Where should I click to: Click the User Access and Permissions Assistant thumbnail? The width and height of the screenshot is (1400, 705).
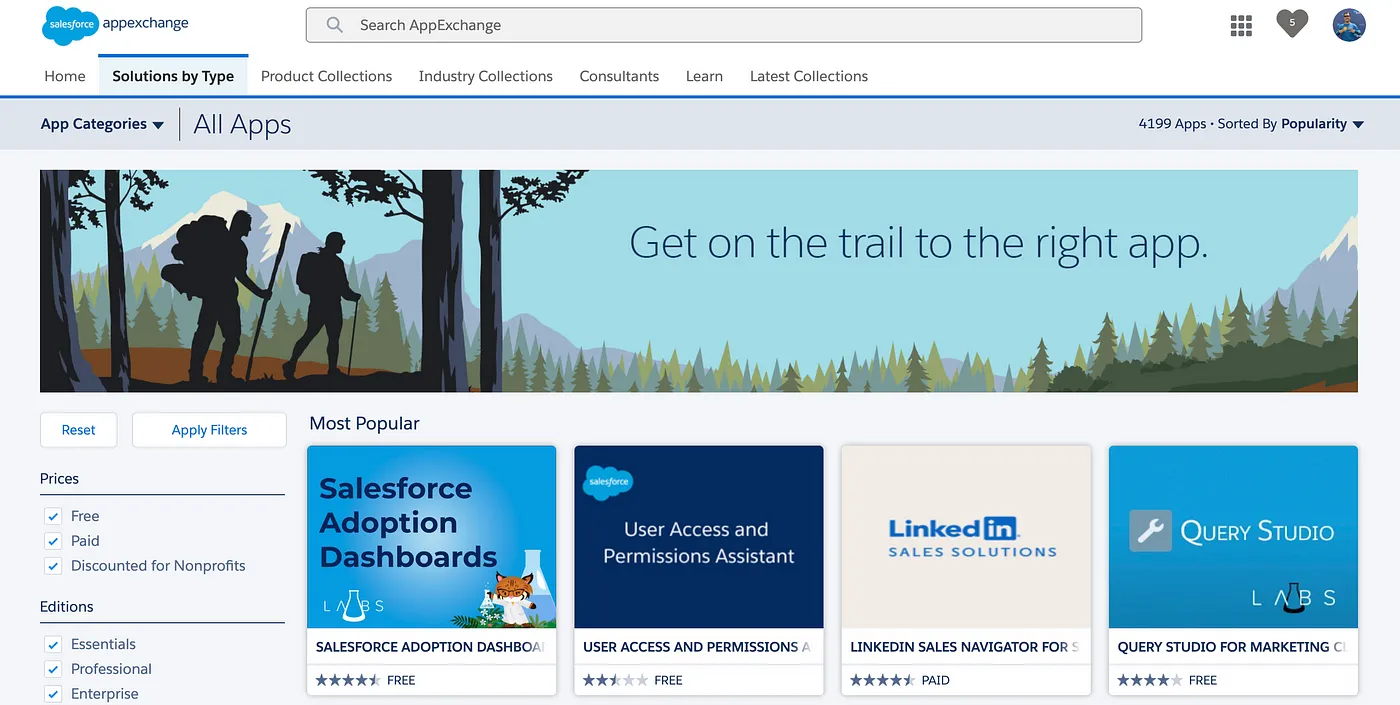698,537
